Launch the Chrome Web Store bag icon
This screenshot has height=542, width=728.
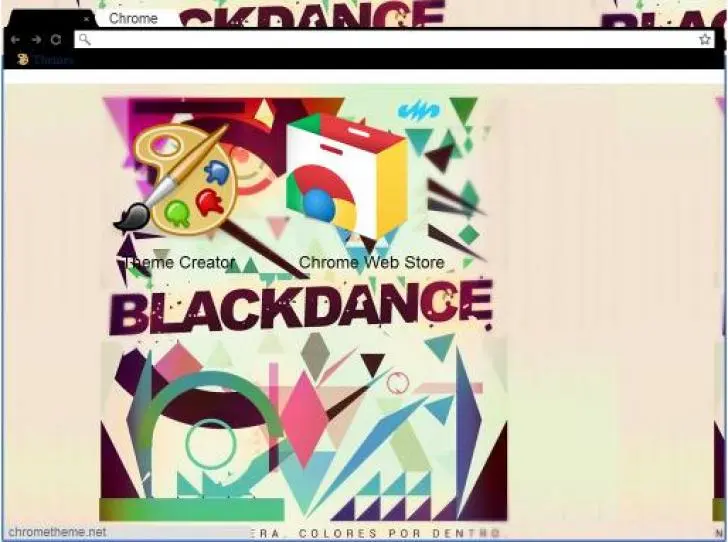click(x=347, y=177)
